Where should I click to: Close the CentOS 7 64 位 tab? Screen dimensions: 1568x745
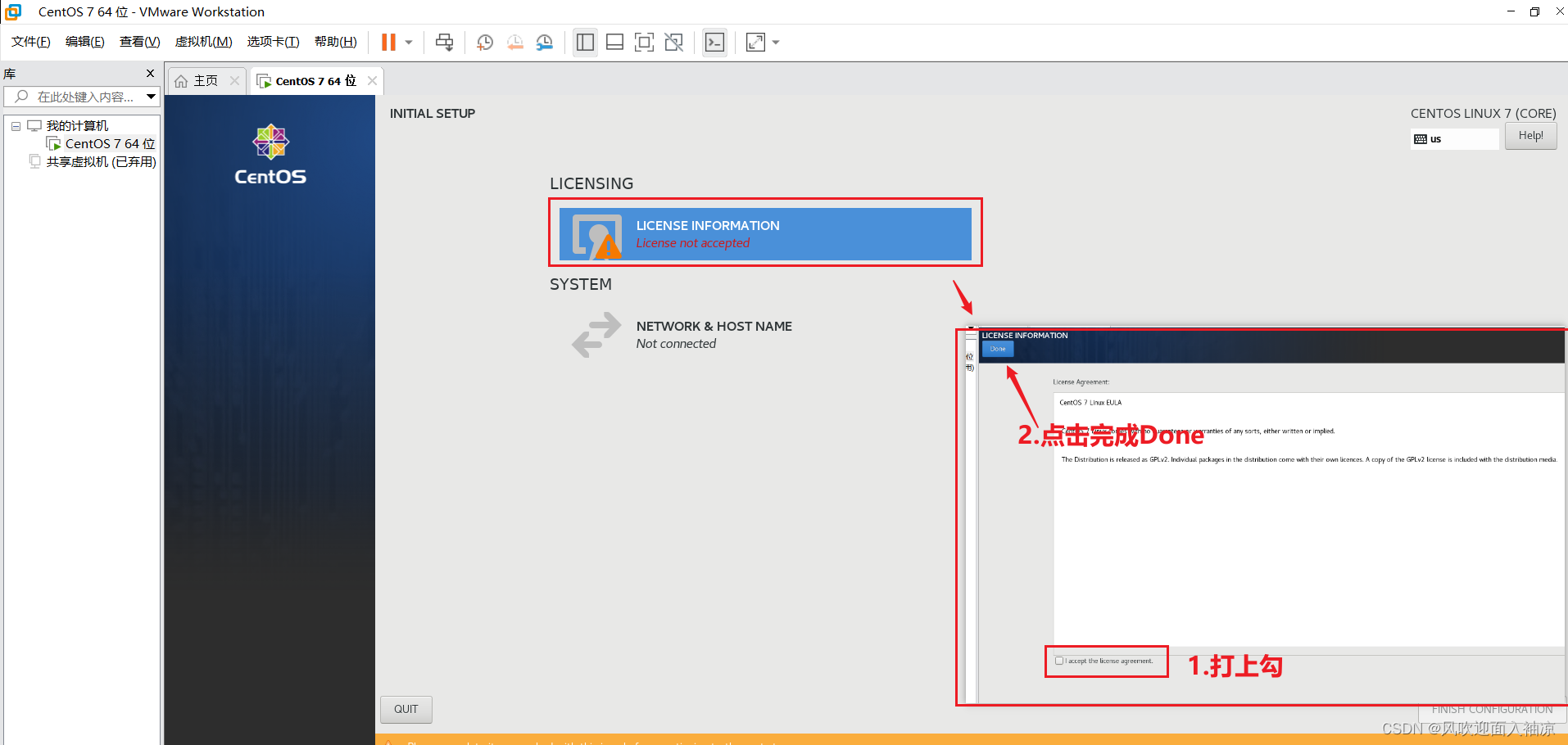(372, 80)
